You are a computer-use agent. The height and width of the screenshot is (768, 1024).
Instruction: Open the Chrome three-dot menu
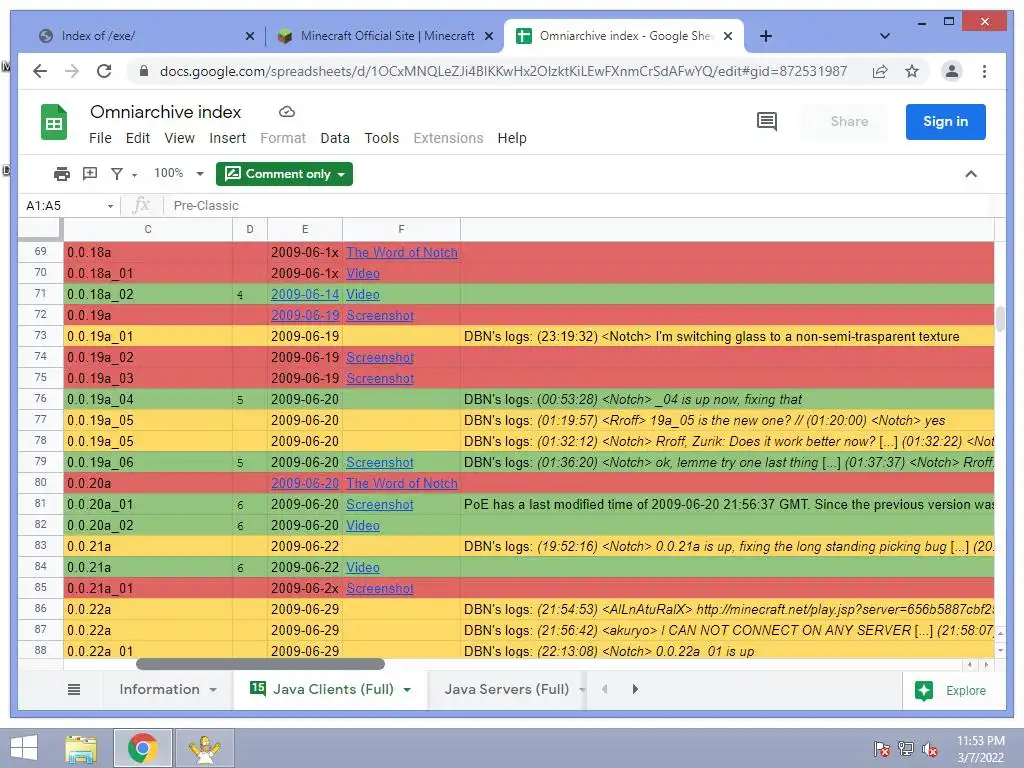pyautogui.click(x=984, y=71)
